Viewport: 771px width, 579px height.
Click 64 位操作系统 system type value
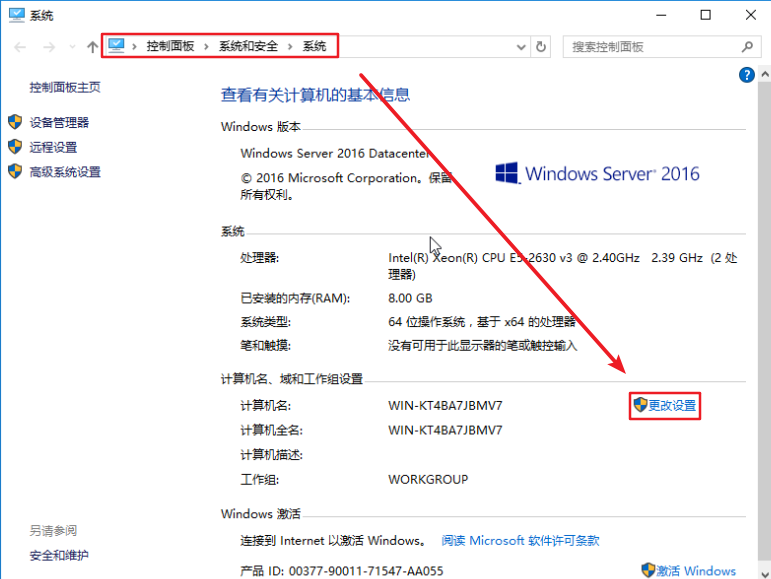[x=481, y=322]
